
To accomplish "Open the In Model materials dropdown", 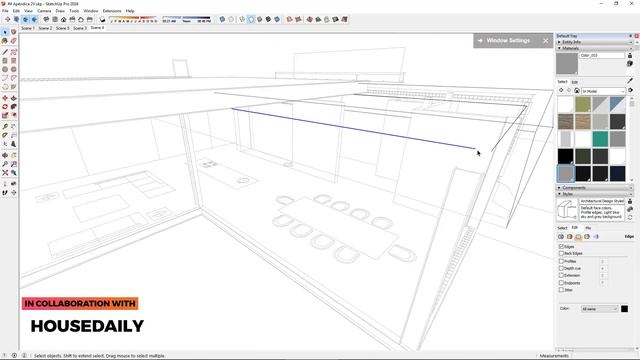I will point(603,91).
